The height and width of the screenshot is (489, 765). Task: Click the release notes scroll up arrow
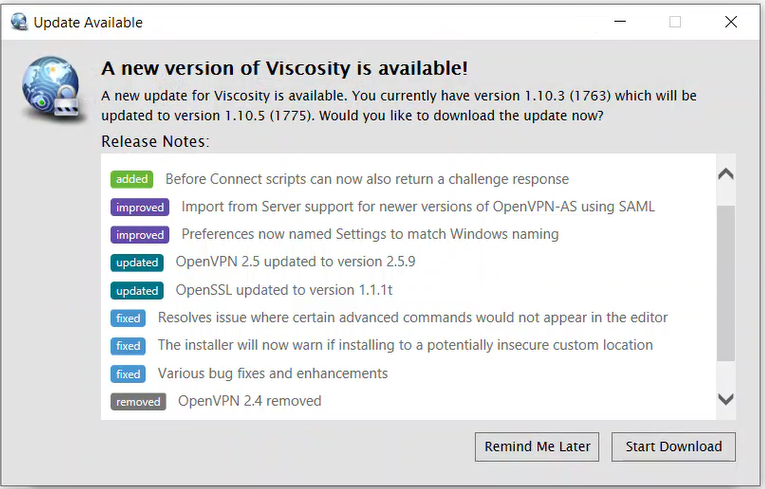point(726,174)
